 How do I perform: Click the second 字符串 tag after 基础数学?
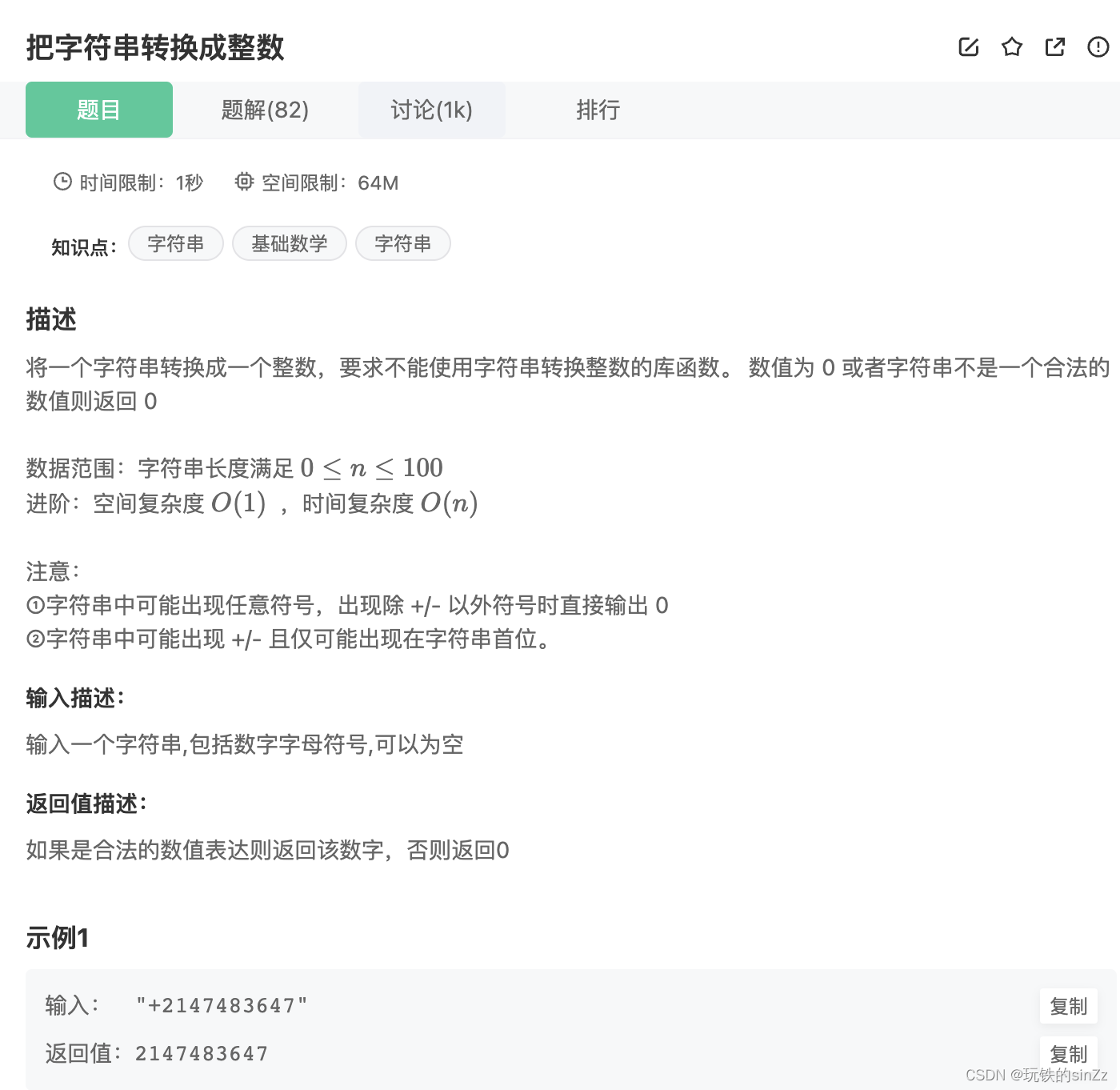coord(403,243)
